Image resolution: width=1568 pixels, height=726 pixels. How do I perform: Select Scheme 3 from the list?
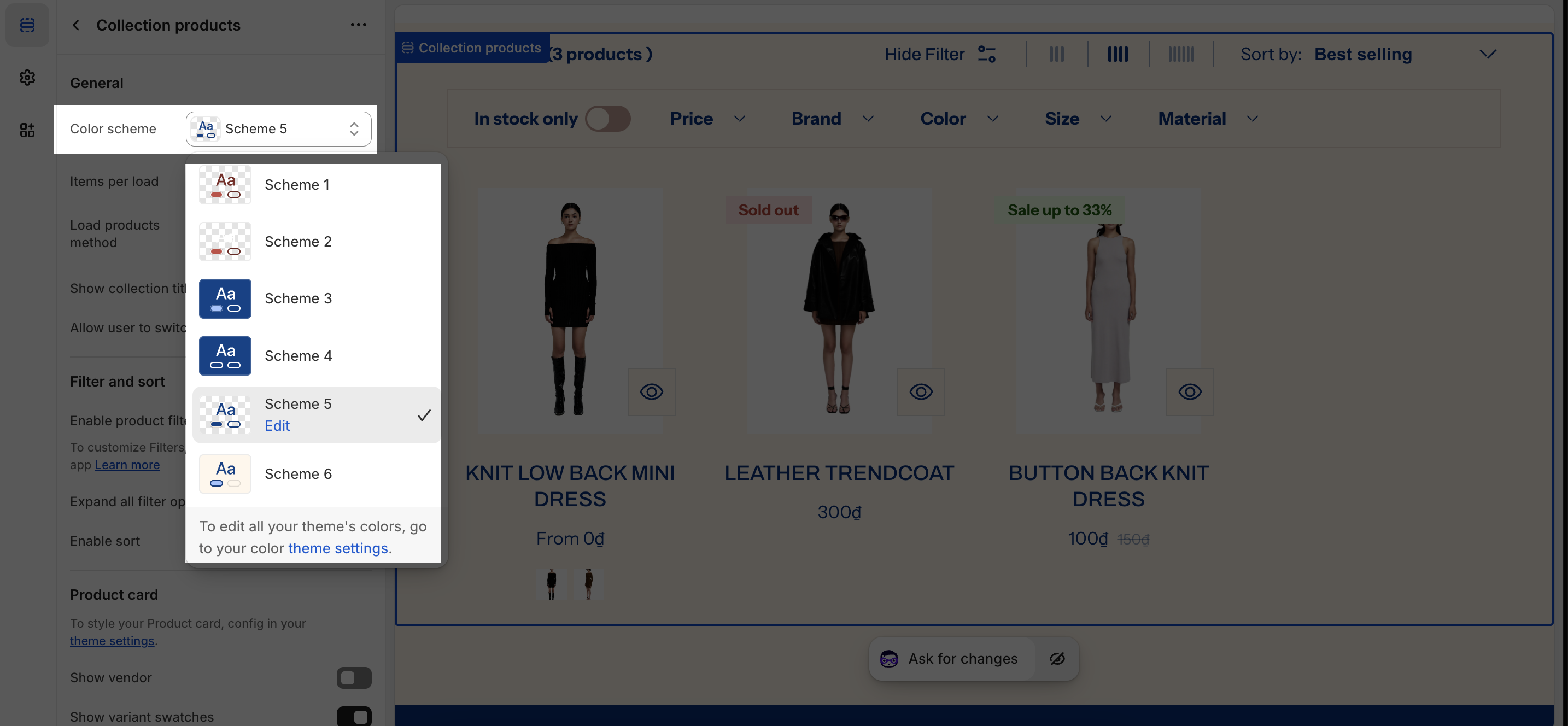point(297,298)
